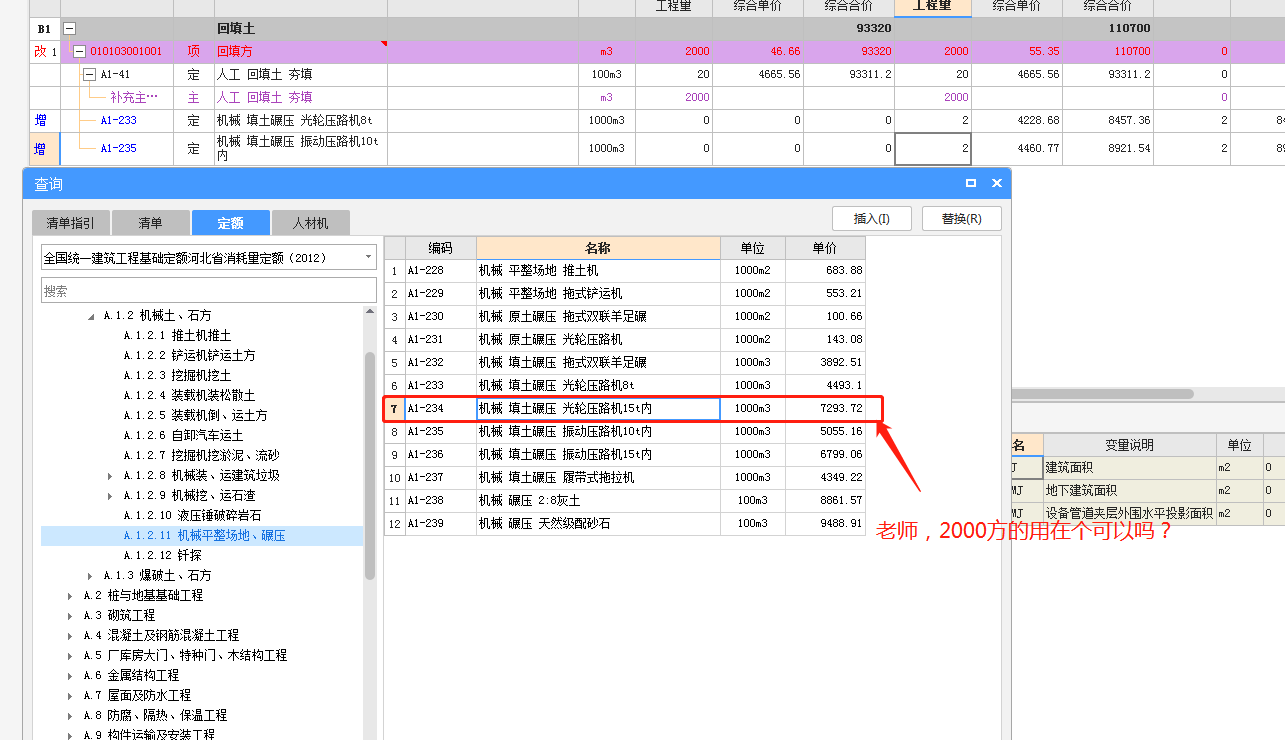Select A.3 砌筑工程 chapter
1285x740 pixels.
point(119,616)
